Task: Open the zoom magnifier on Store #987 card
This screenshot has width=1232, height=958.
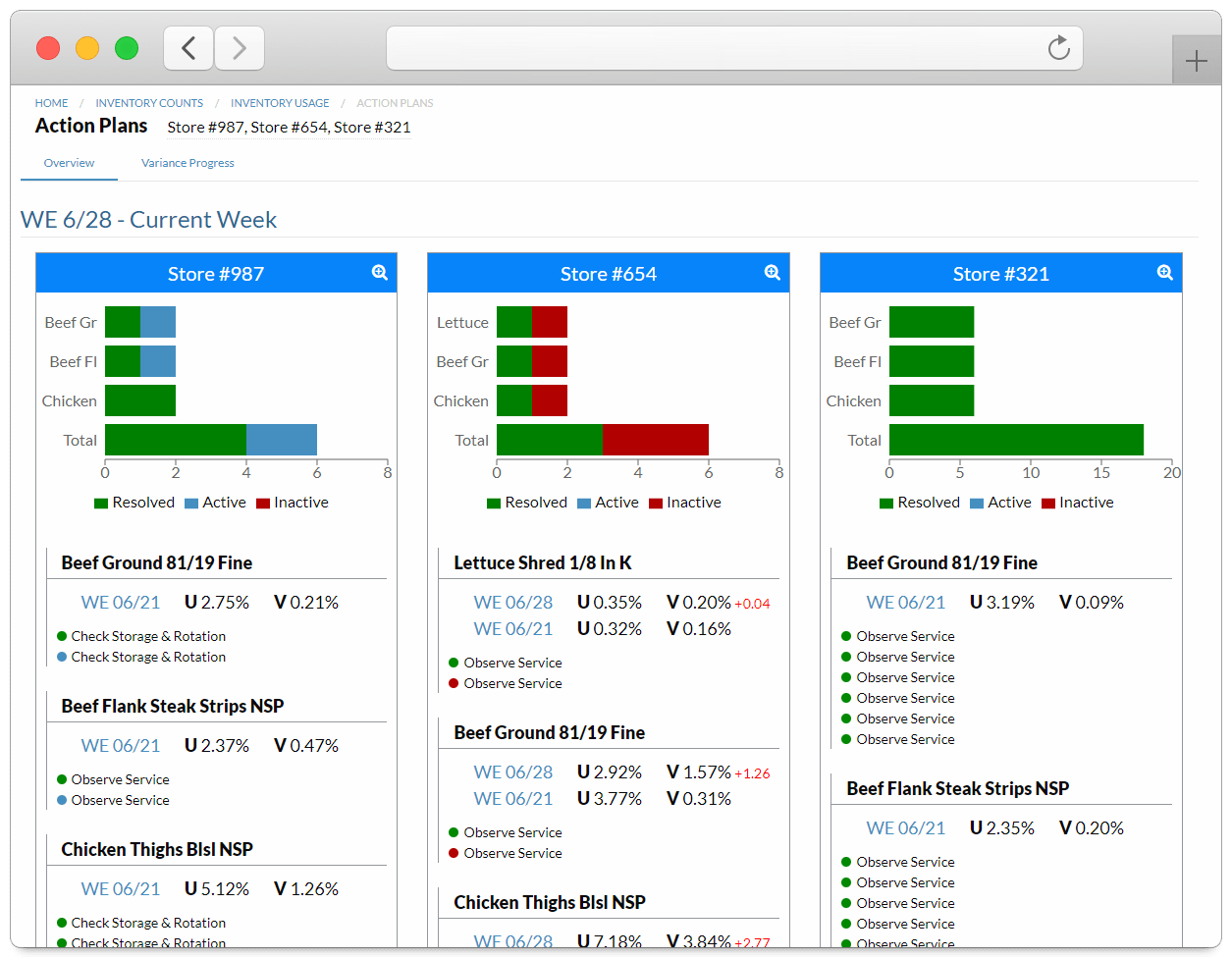Action: click(x=379, y=273)
